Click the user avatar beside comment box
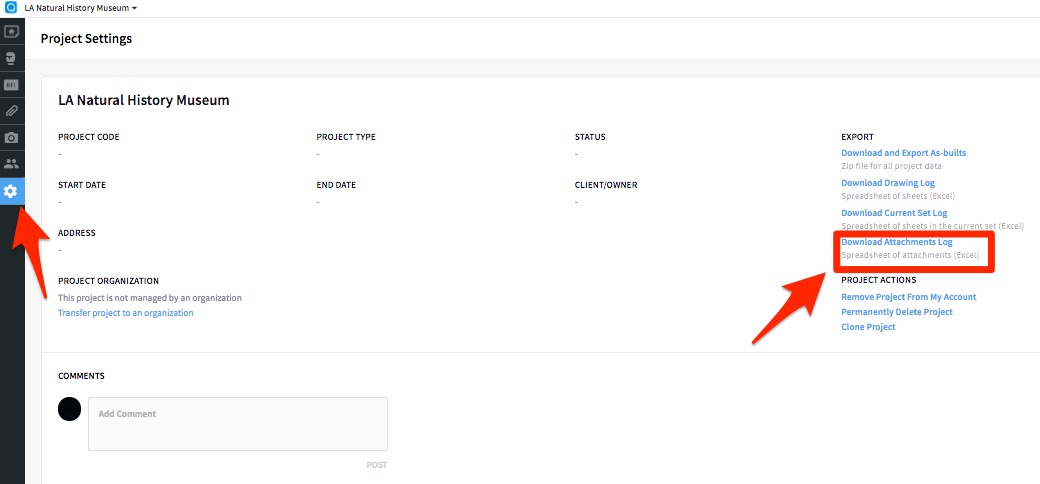The width and height of the screenshot is (1040, 484). coord(70,408)
